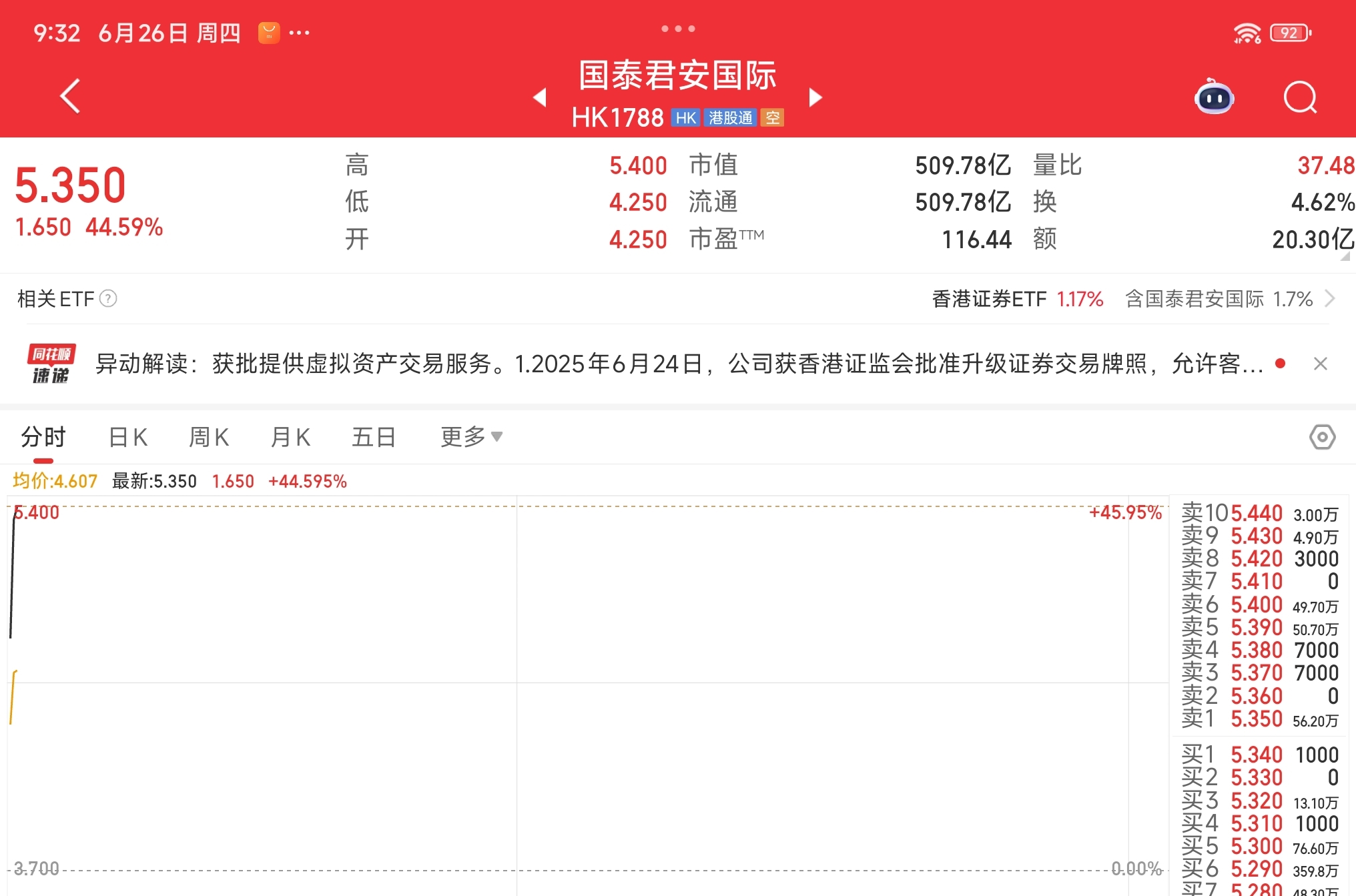Tap the status bar ellipsis
Viewport: 1356px width, 896px height.
point(299,33)
